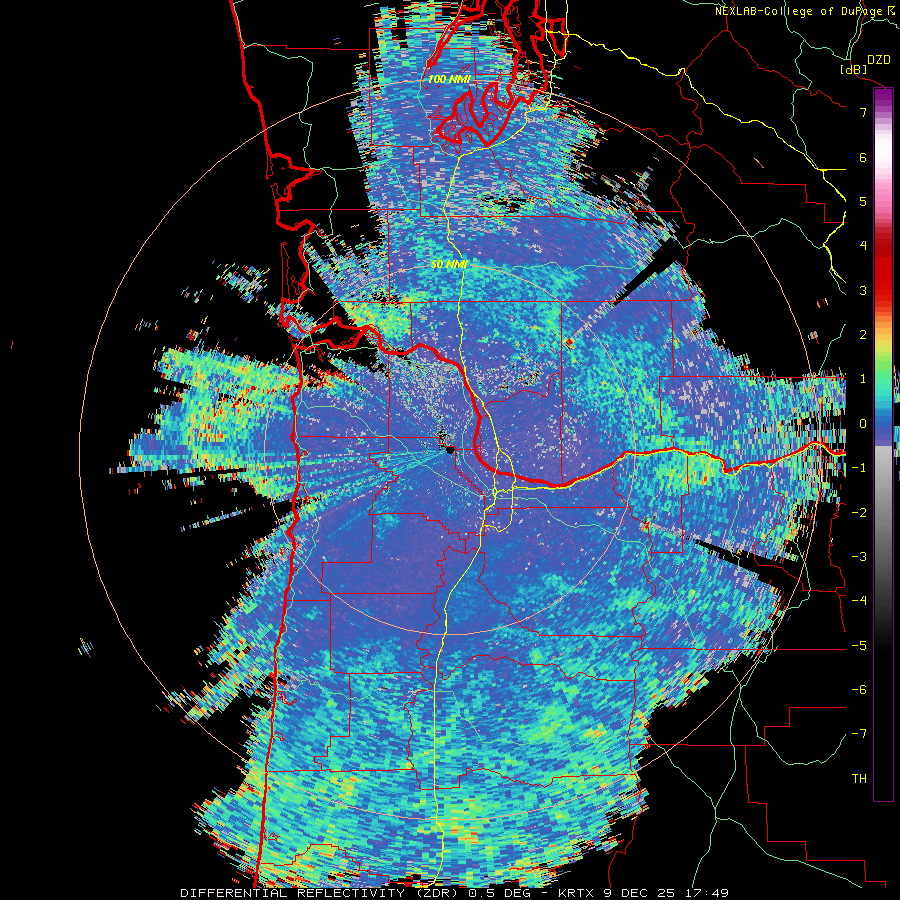Click the -1 tick label on color scale
900x900 pixels.
(x=859, y=468)
